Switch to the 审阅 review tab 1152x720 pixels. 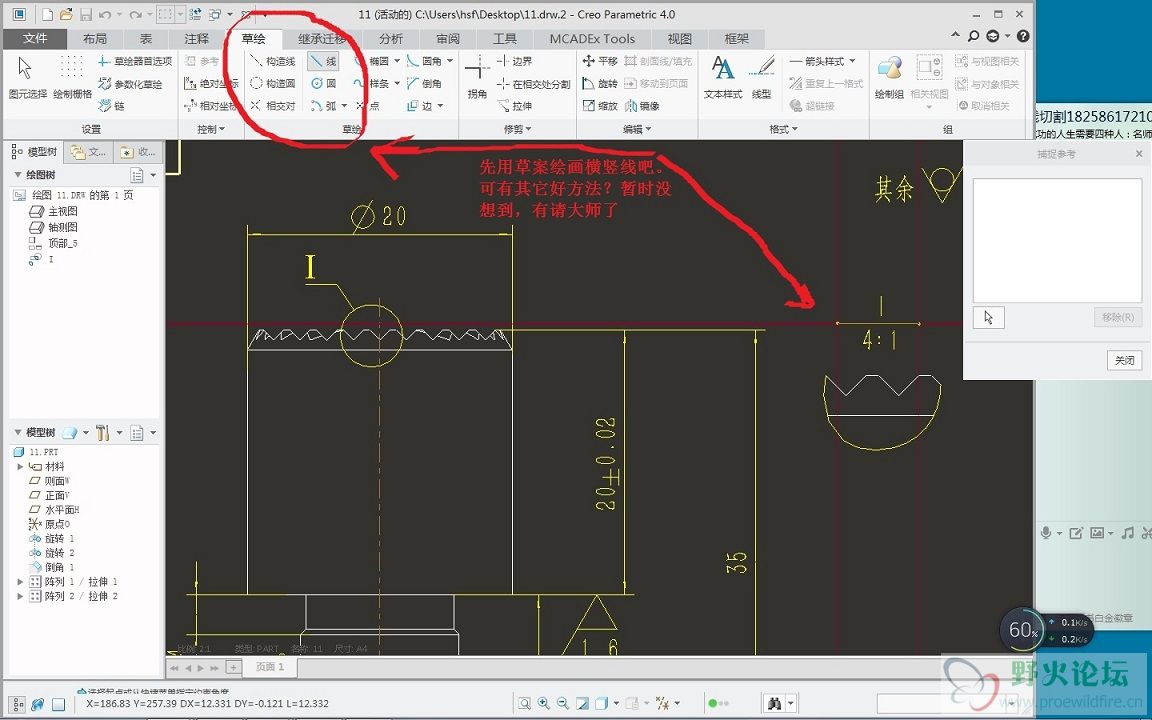pyautogui.click(x=448, y=39)
